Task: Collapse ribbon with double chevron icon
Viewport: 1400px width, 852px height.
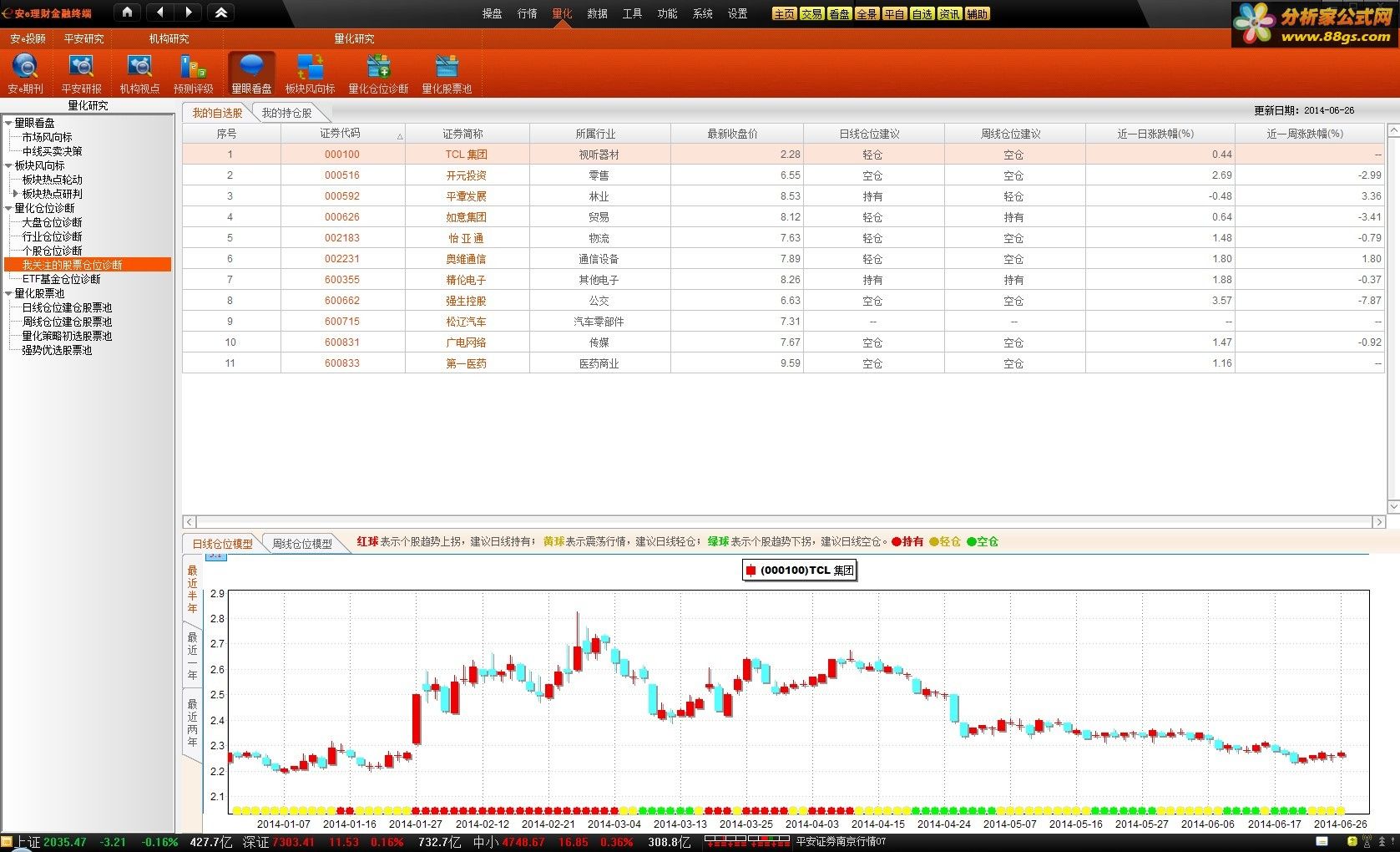Action: 221,12
